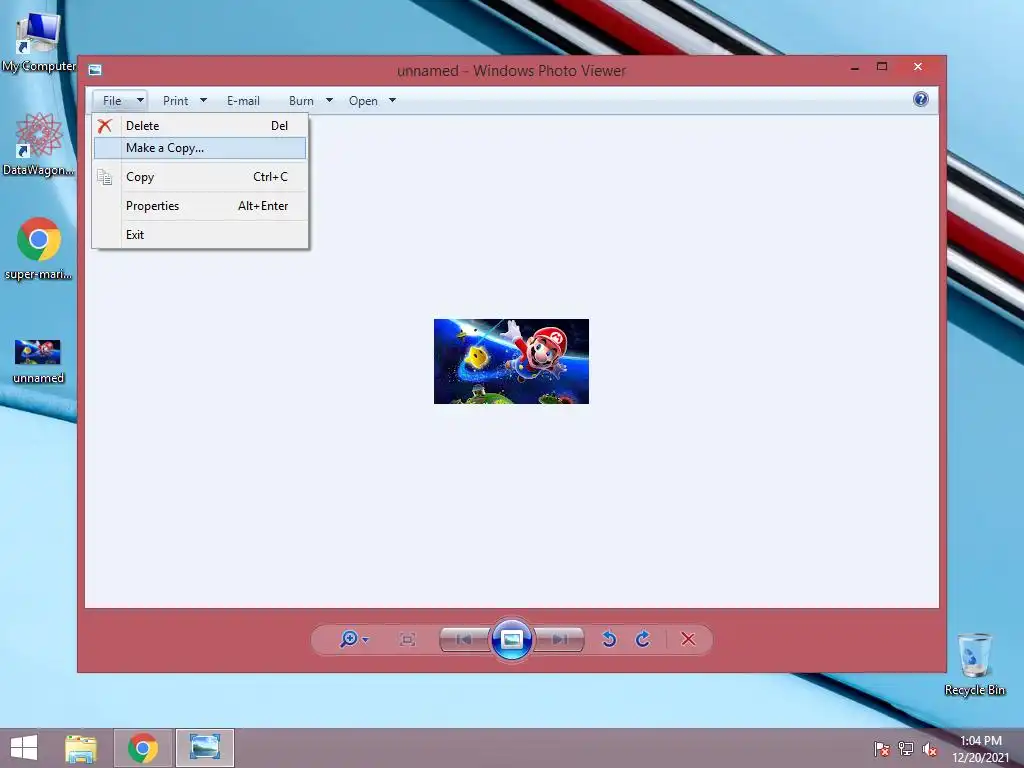Select the Recycle Bin icon
The height and width of the screenshot is (768, 1024).
point(974,664)
